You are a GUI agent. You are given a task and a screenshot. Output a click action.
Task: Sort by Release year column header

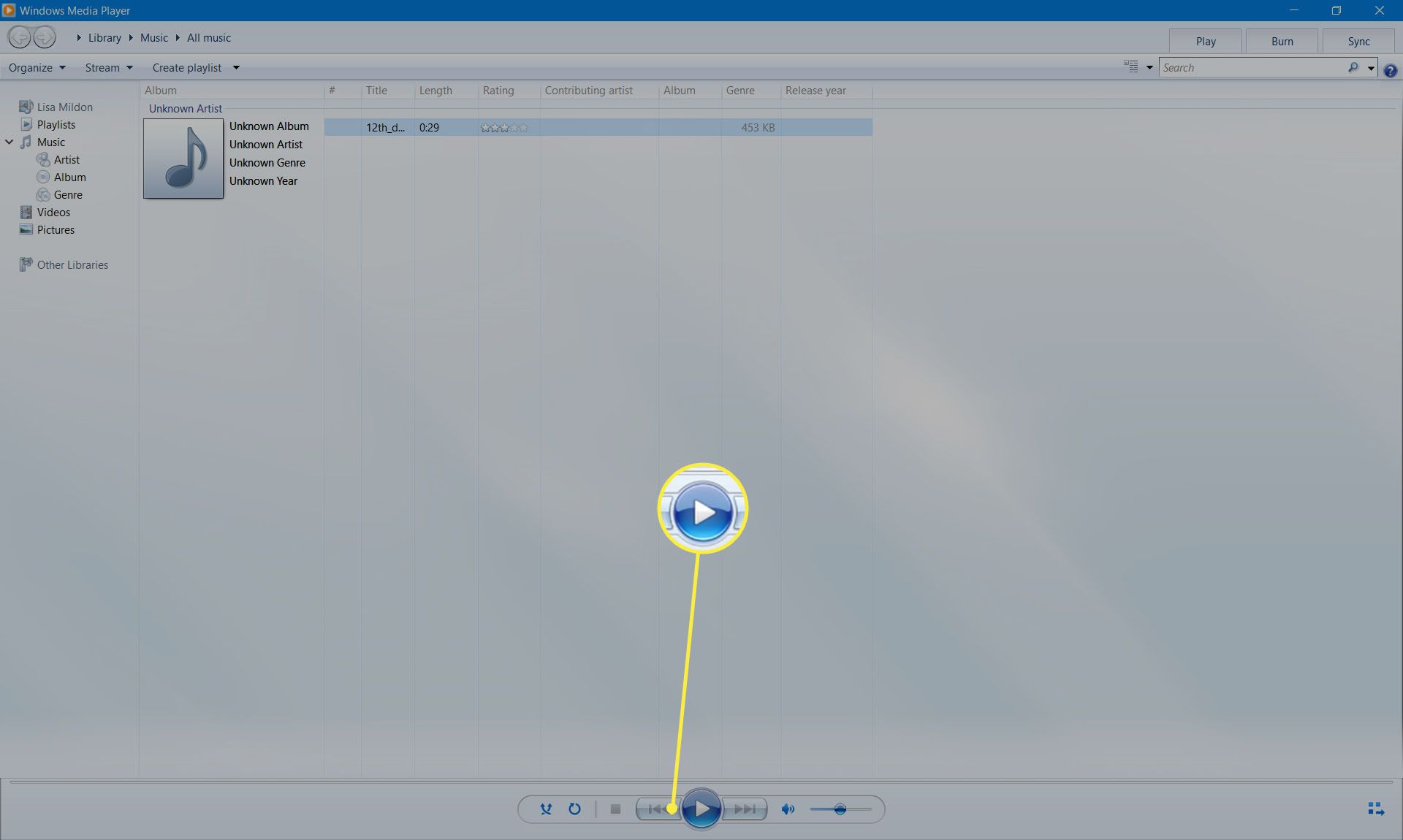[826, 91]
